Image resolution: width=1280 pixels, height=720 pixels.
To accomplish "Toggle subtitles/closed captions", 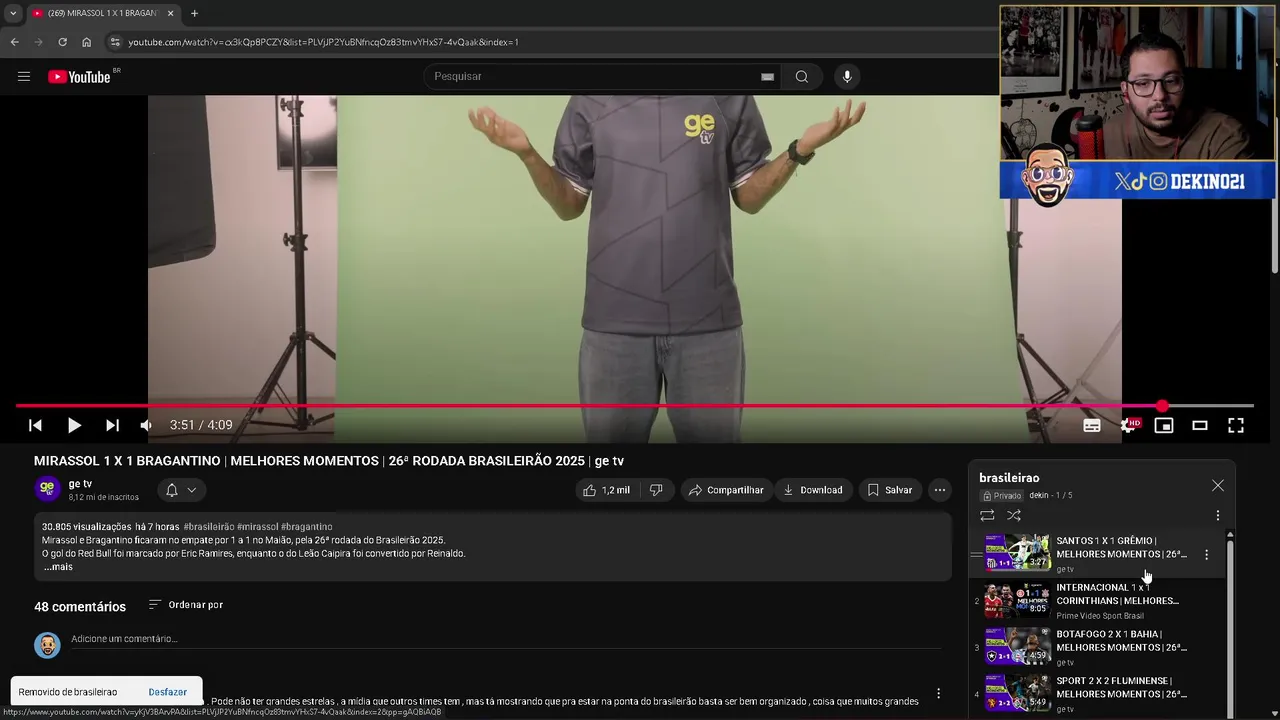I will 1092,425.
